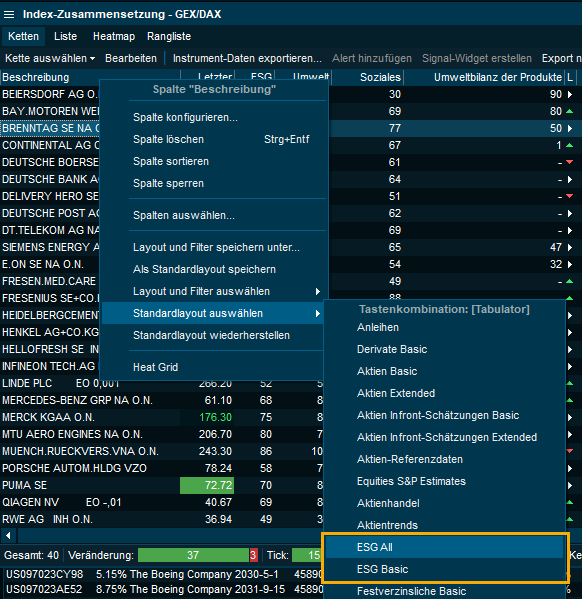The width and height of the screenshot is (582, 599).
Task: Click the Gesamt: 40 status entry
Action: (x=31, y=555)
